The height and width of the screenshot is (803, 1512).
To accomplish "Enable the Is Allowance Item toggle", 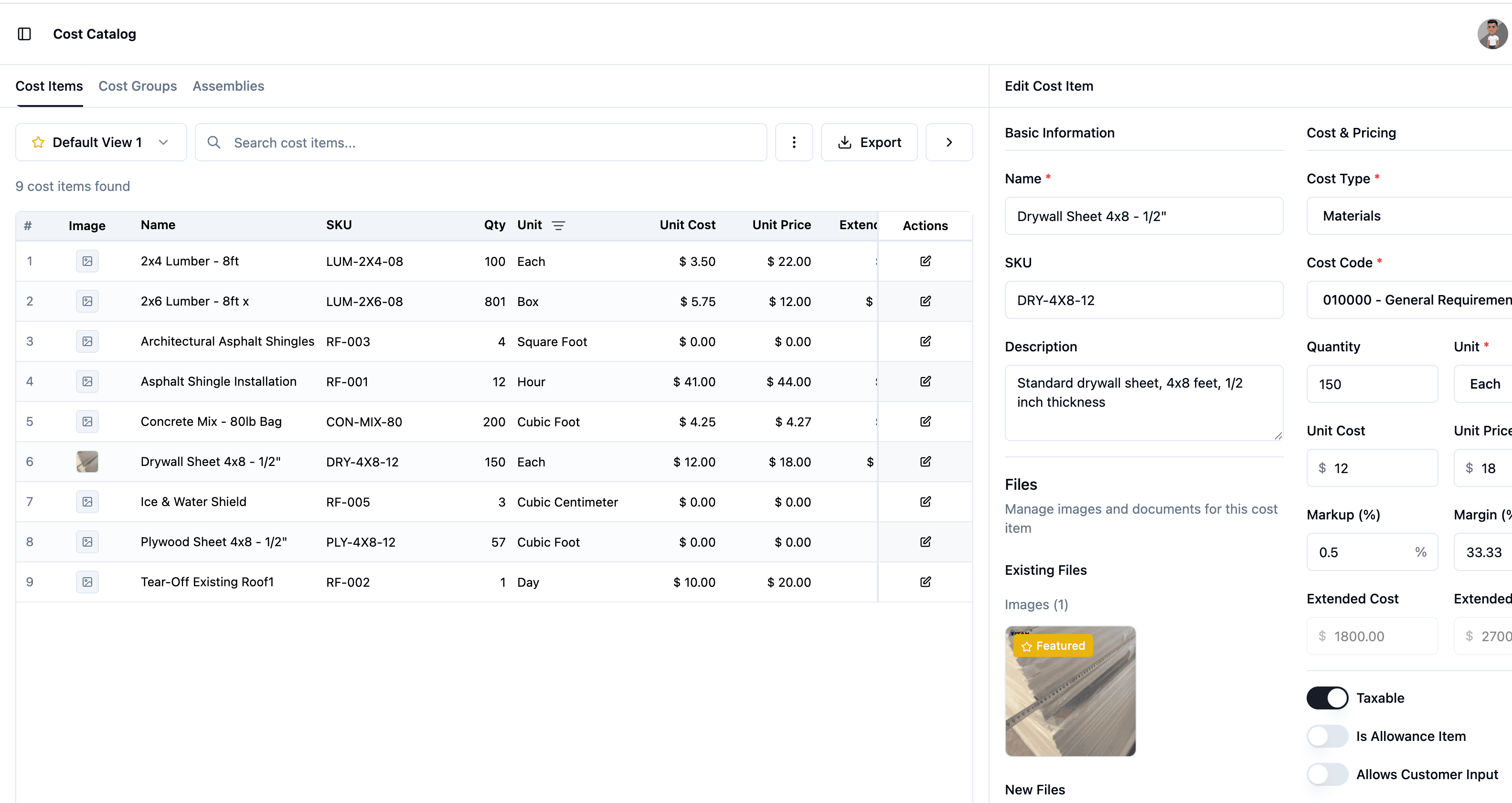I will 1327,736.
